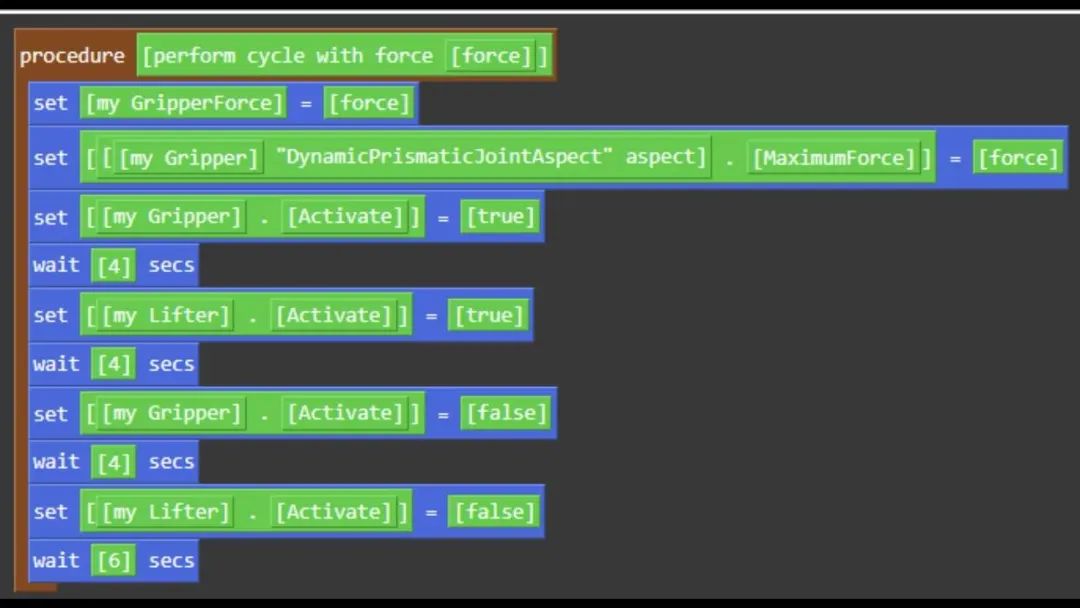1080x608 pixels.
Task: Click the force value assigned to GripperForce
Action: coord(369,103)
